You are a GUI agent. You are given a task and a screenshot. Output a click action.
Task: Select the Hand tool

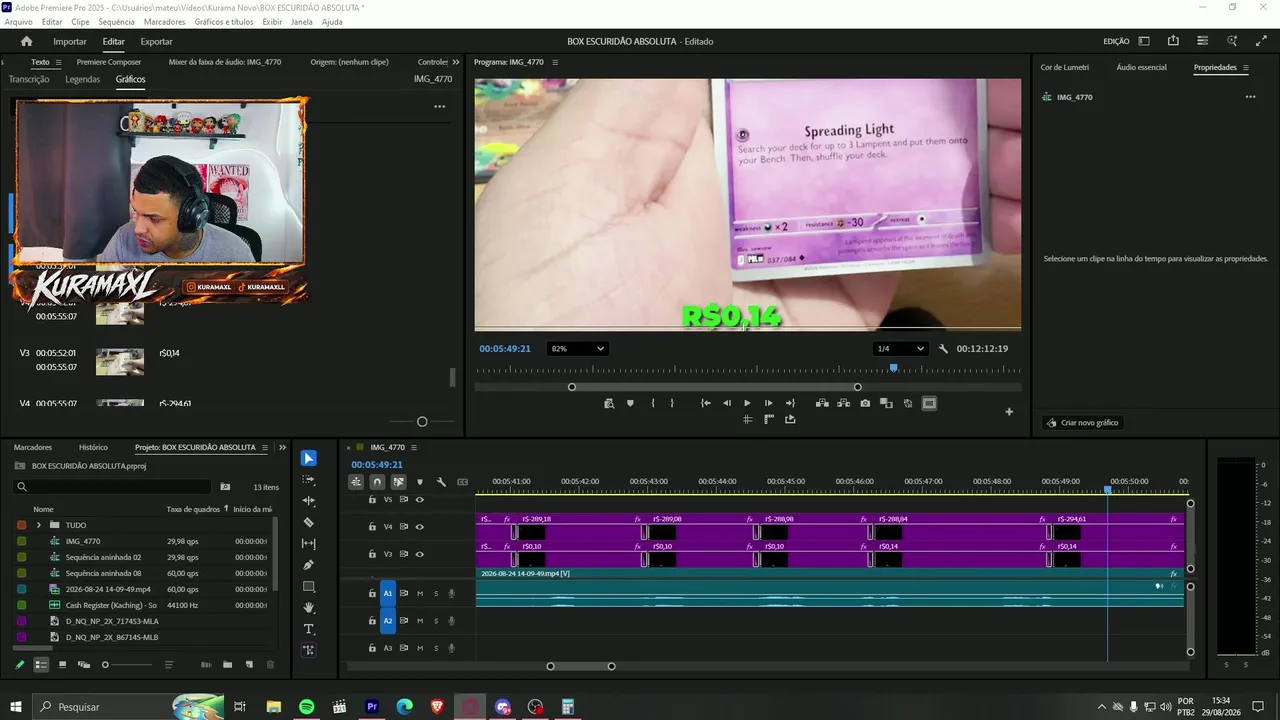click(x=309, y=608)
